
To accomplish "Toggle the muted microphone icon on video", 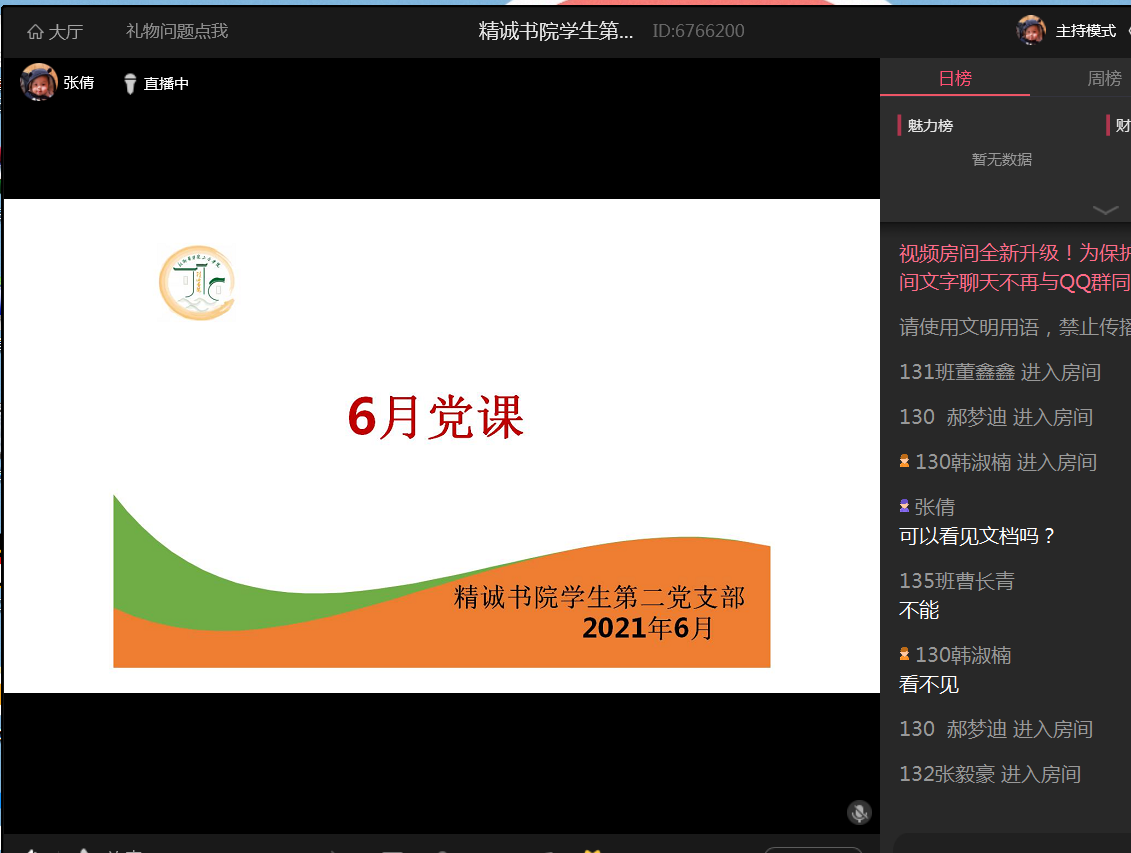I will 858,812.
